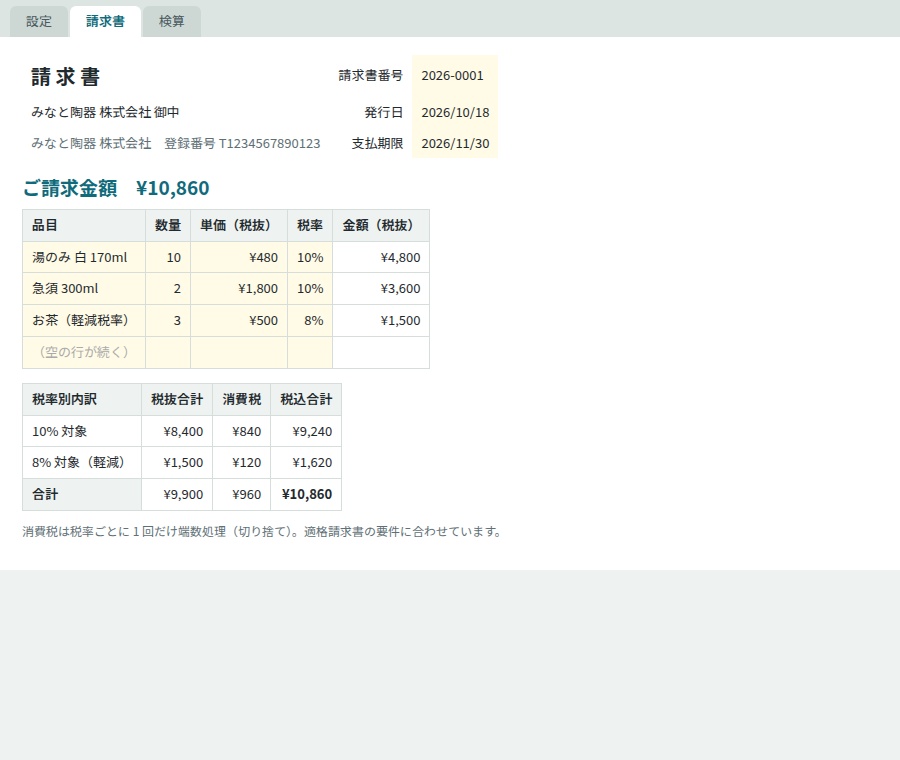Click recipient みなと陶器 株式会社 御中
This screenshot has height=760, width=900.
(105, 113)
